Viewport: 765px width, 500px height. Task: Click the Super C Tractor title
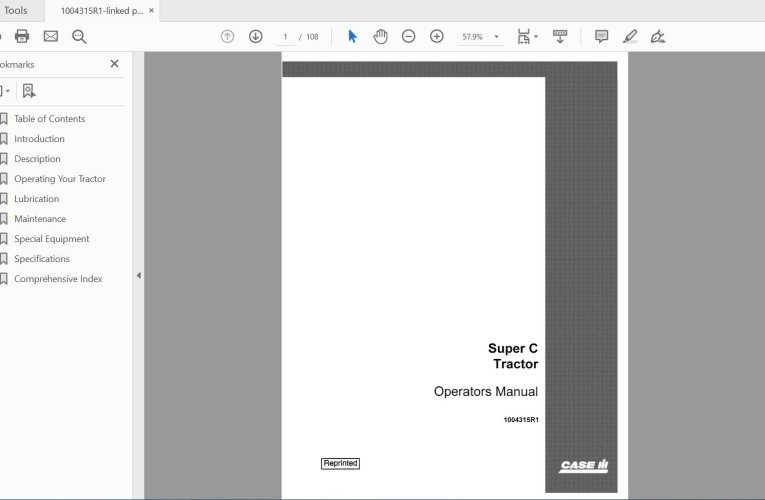coord(513,356)
